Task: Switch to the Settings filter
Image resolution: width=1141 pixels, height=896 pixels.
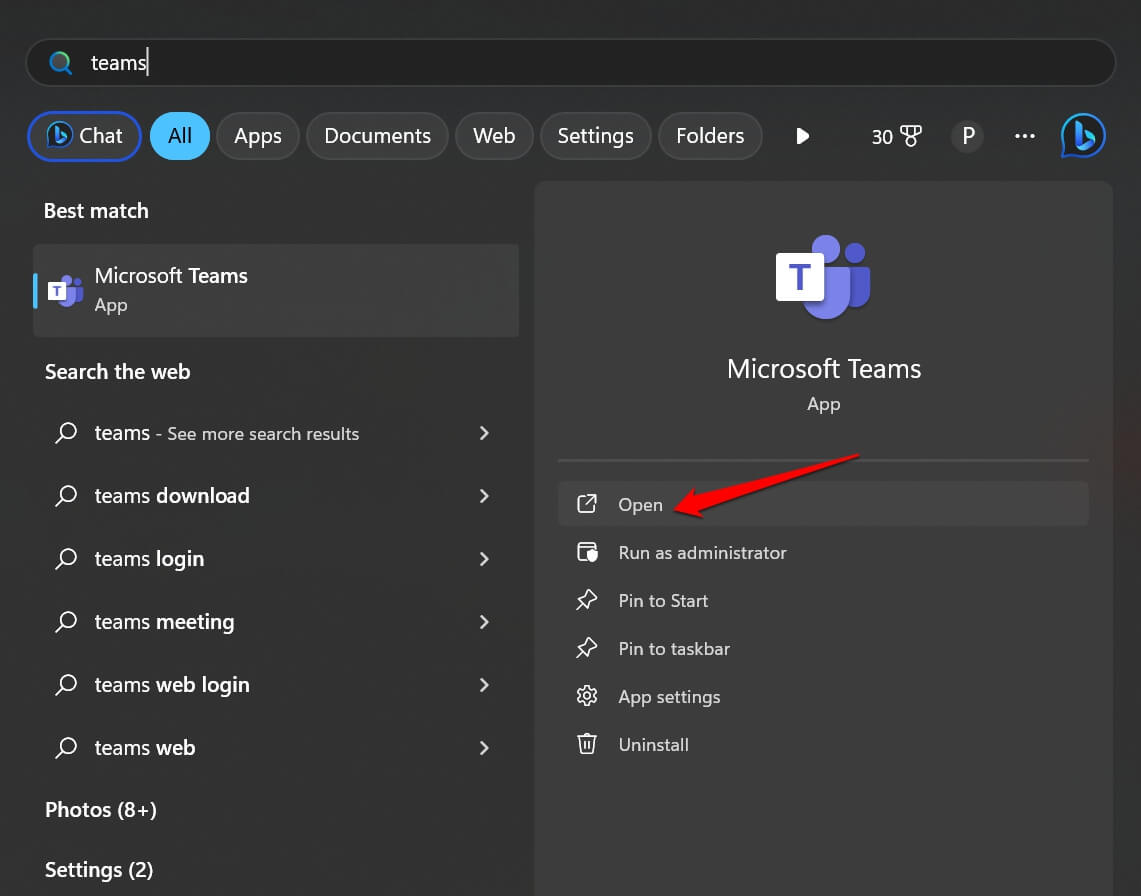Action: [595, 136]
